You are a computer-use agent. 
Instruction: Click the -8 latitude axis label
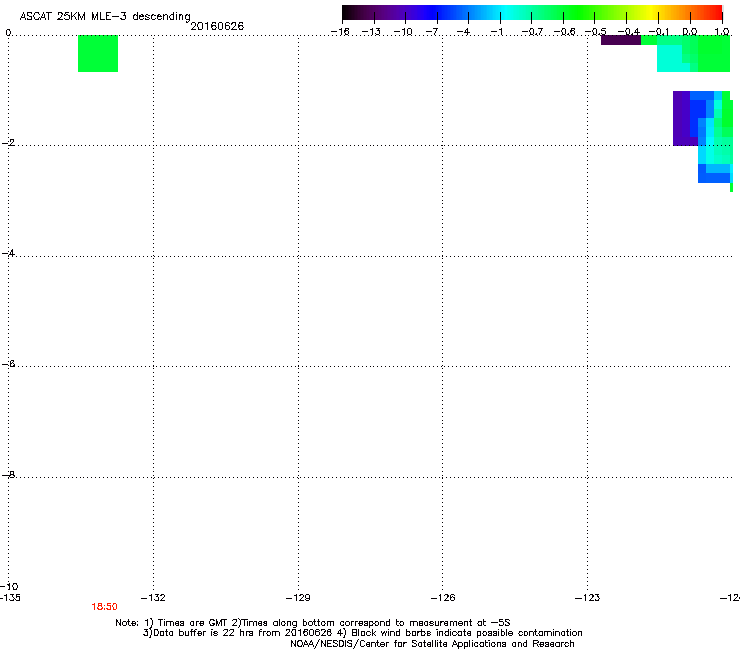click(x=8, y=474)
